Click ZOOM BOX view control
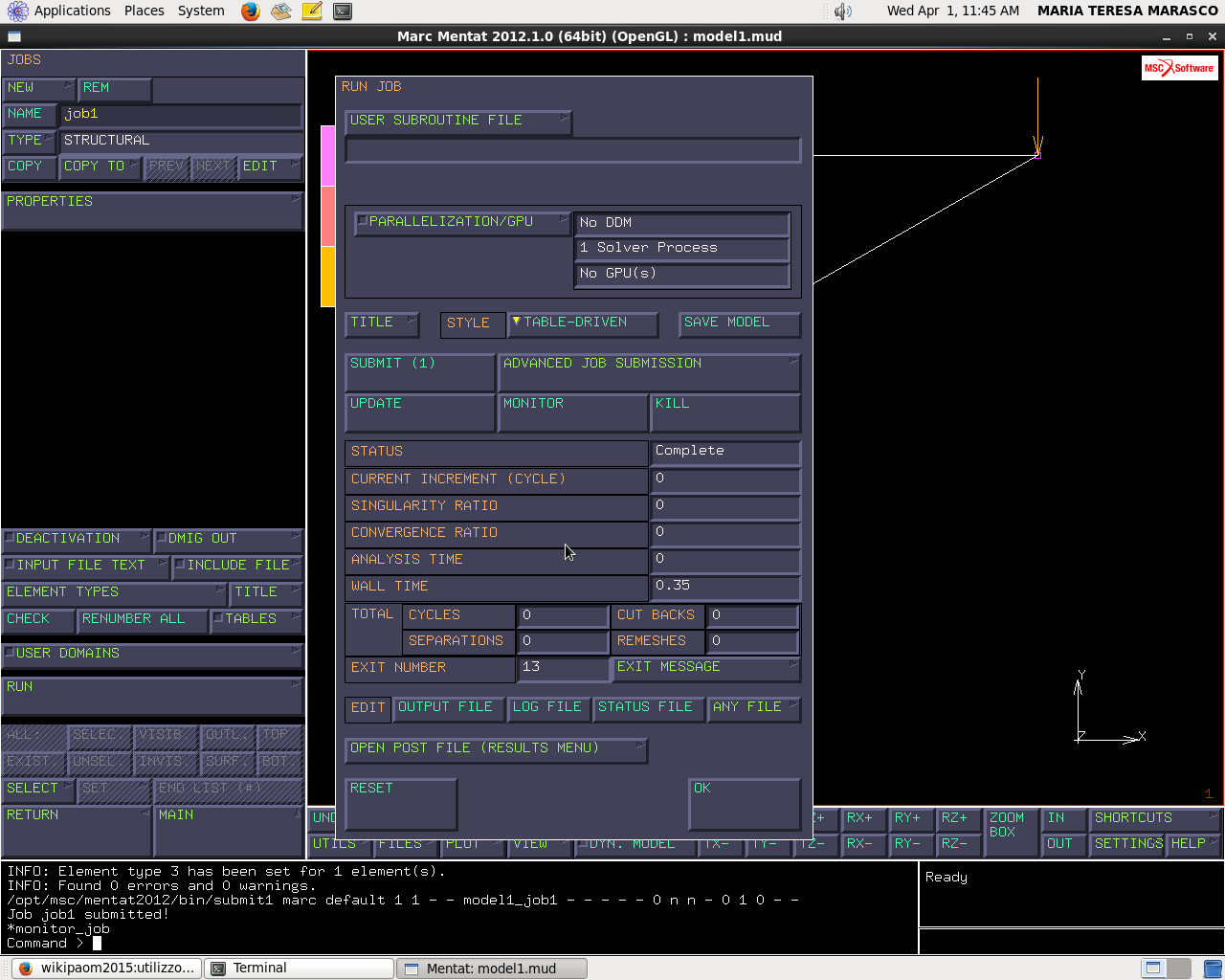 click(1011, 831)
